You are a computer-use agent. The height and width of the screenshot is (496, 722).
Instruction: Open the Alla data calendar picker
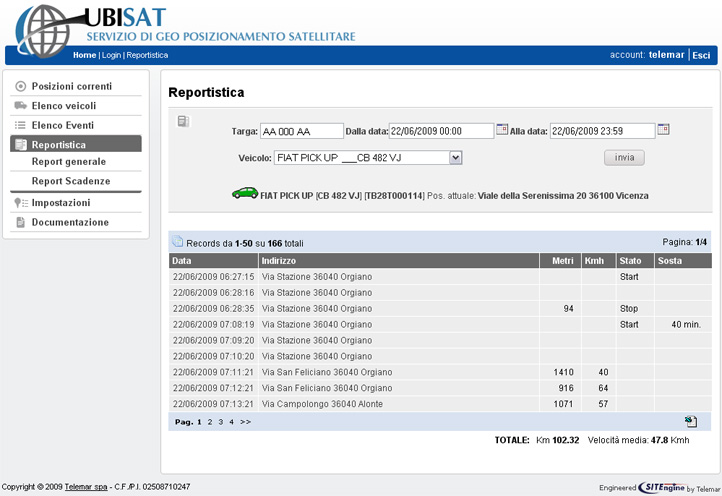click(663, 129)
